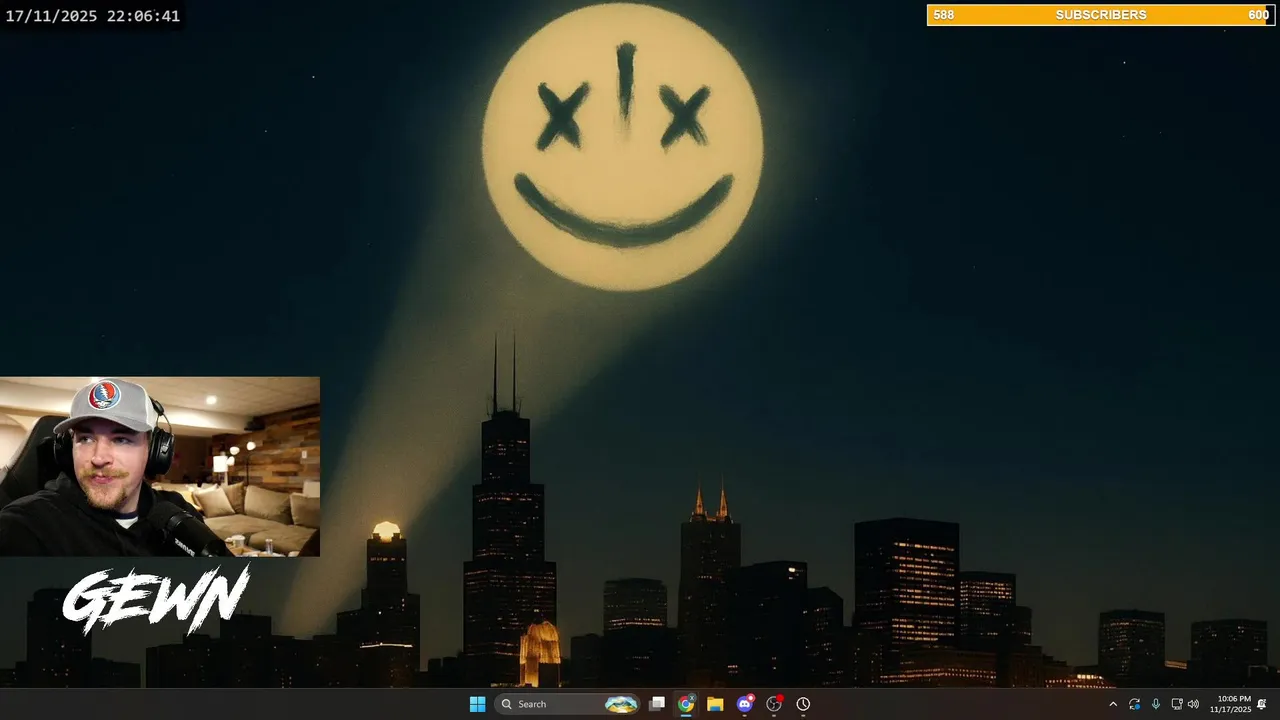The height and width of the screenshot is (720, 1280).
Task: Open the Windows Start menu
Action: coord(478,704)
